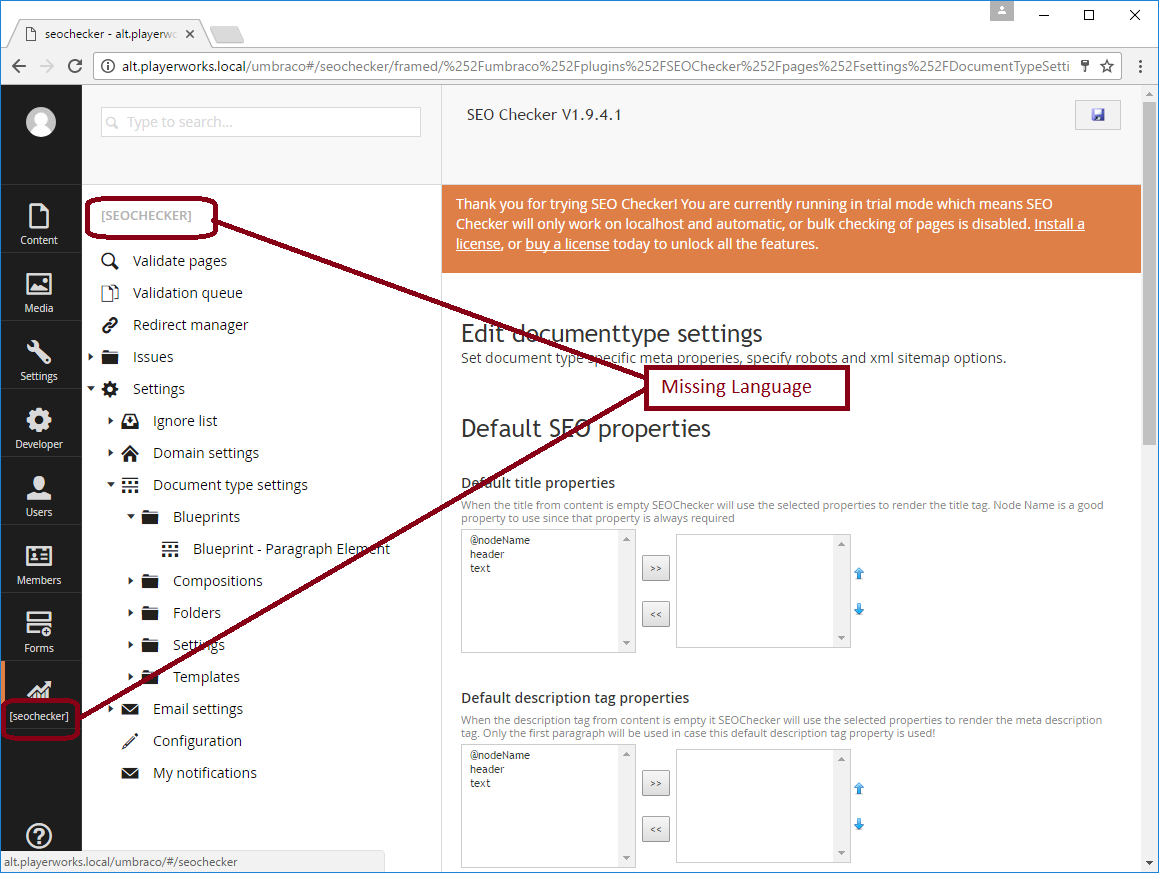Open the Members section
The width and height of the screenshot is (1159, 873).
click(x=39, y=565)
